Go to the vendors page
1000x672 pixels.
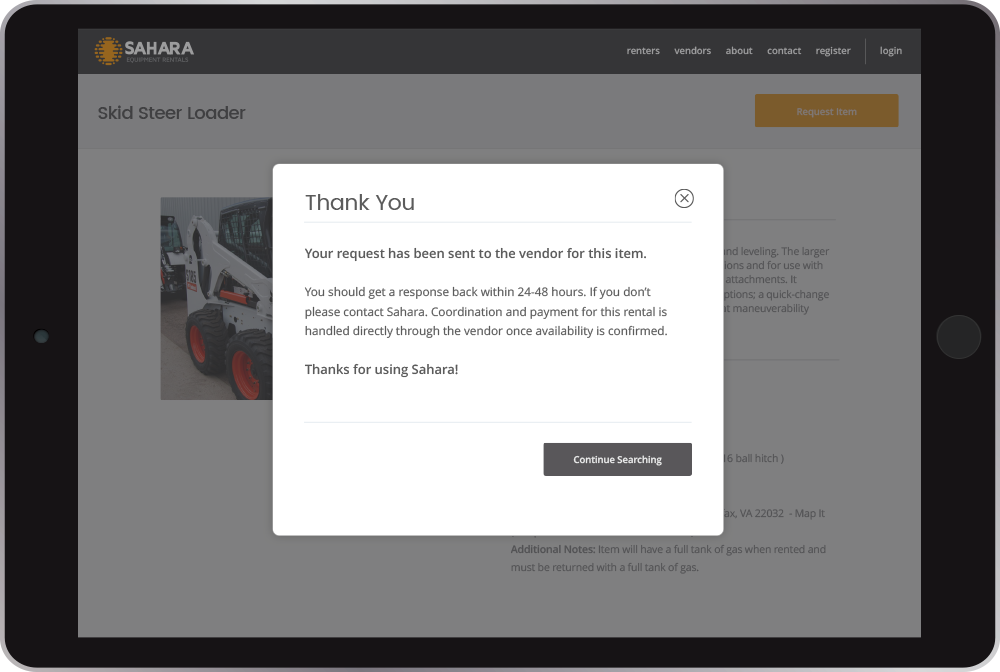coord(692,51)
